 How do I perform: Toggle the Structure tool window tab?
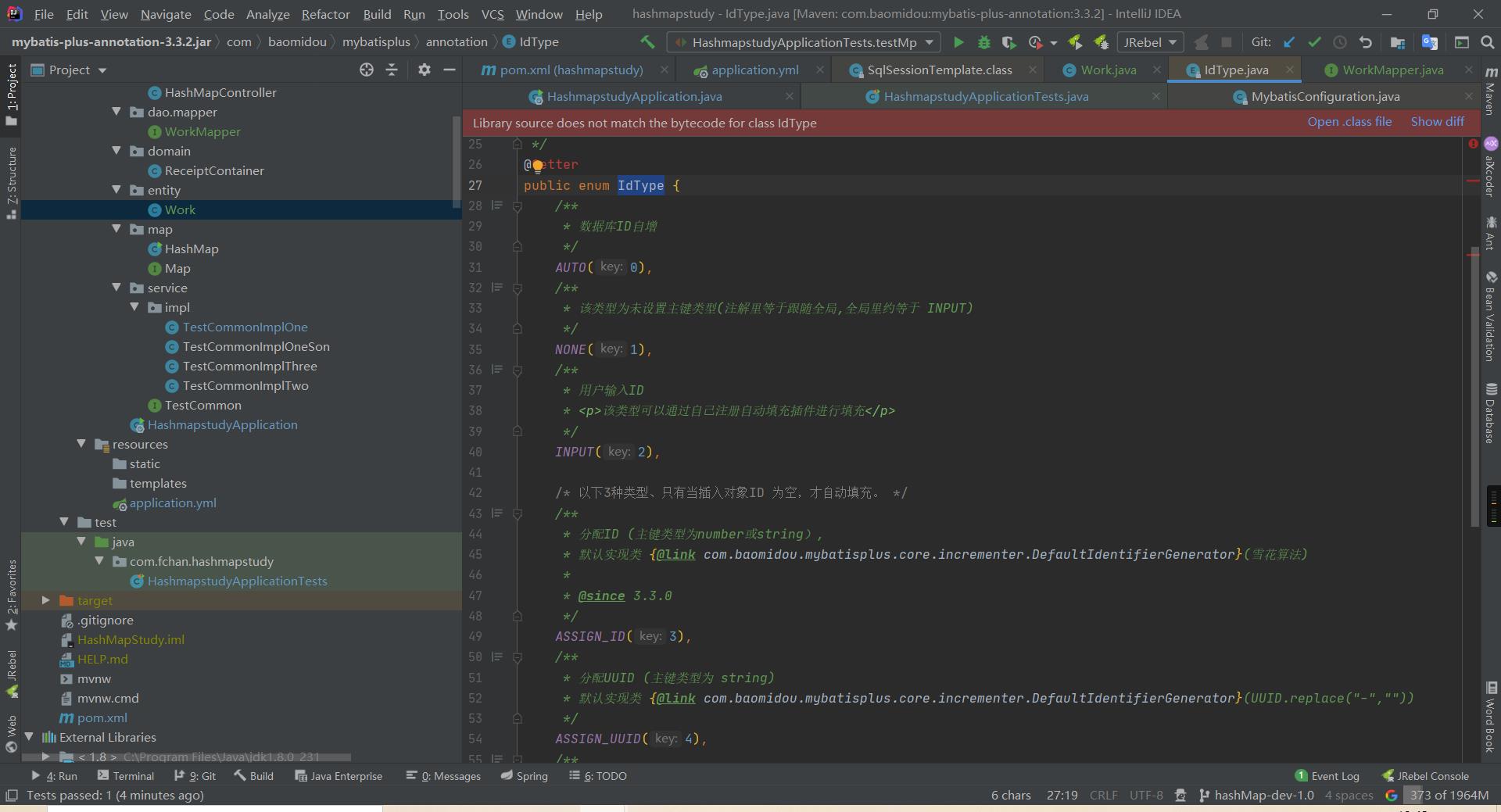[x=11, y=182]
